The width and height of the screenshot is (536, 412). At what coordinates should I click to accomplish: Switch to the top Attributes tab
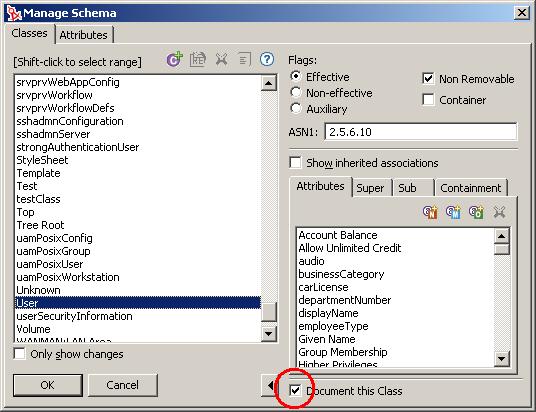tap(83, 35)
